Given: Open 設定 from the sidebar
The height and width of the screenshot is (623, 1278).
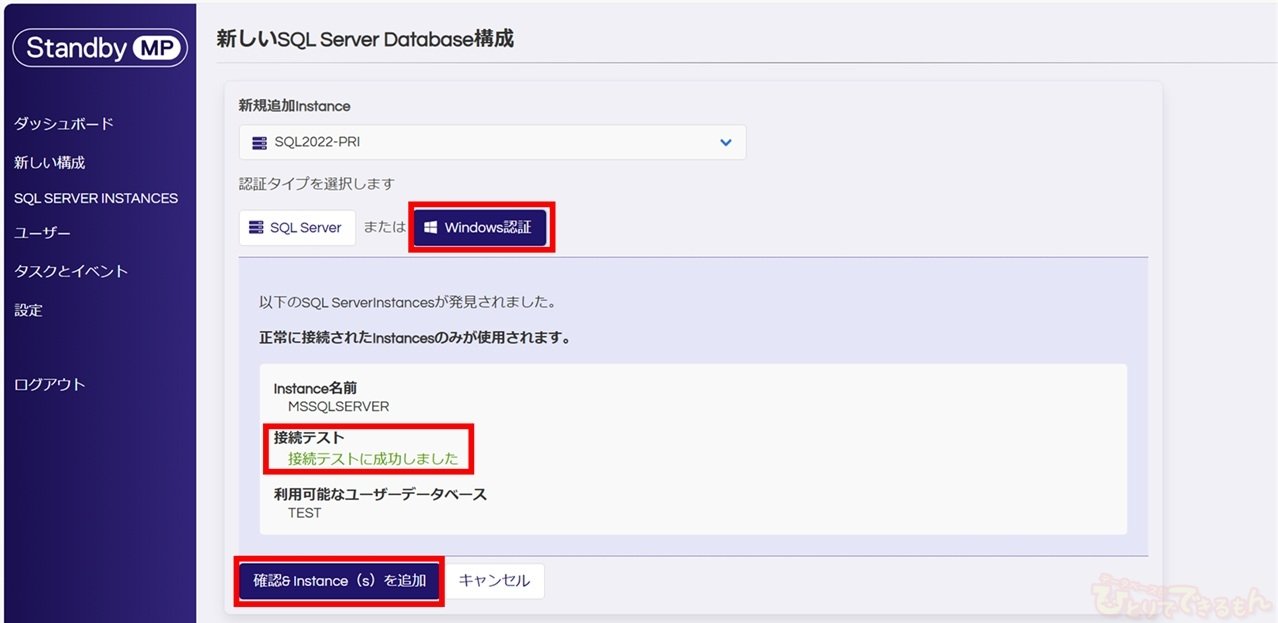Looking at the screenshot, I should point(28,310).
